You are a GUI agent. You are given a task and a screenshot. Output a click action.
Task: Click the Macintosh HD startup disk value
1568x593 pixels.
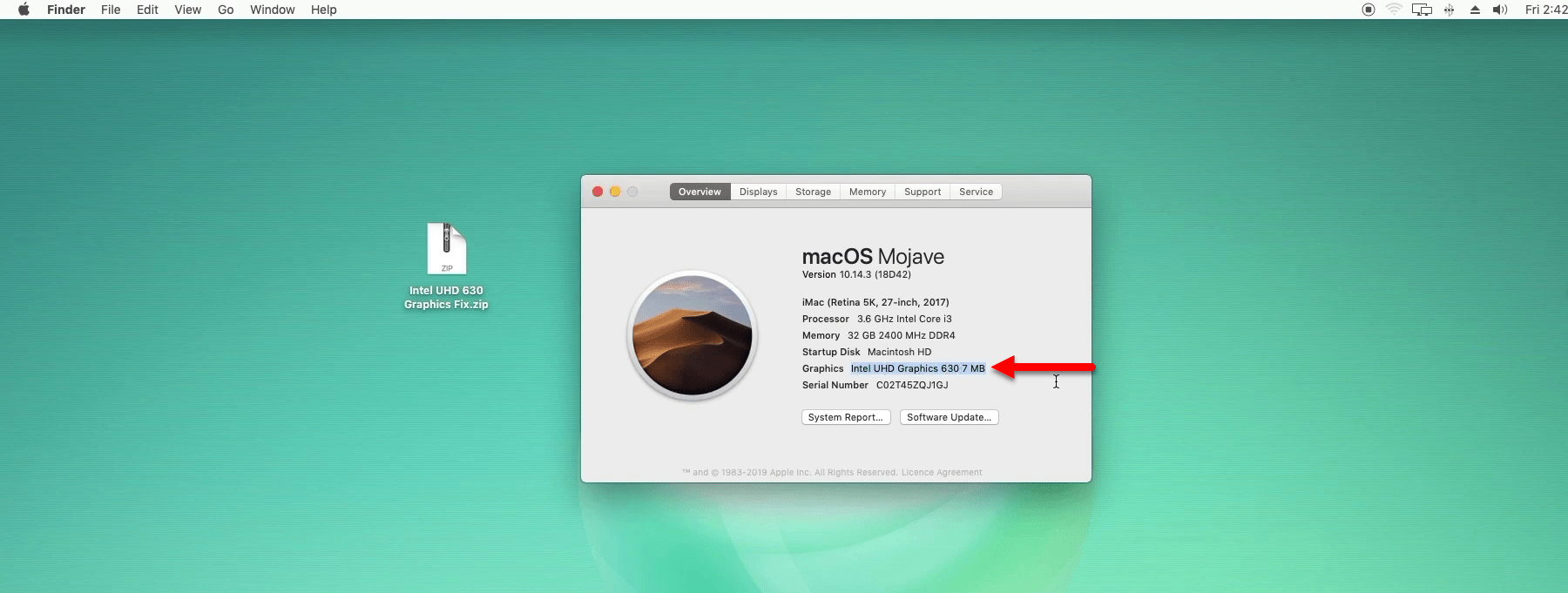click(x=899, y=352)
